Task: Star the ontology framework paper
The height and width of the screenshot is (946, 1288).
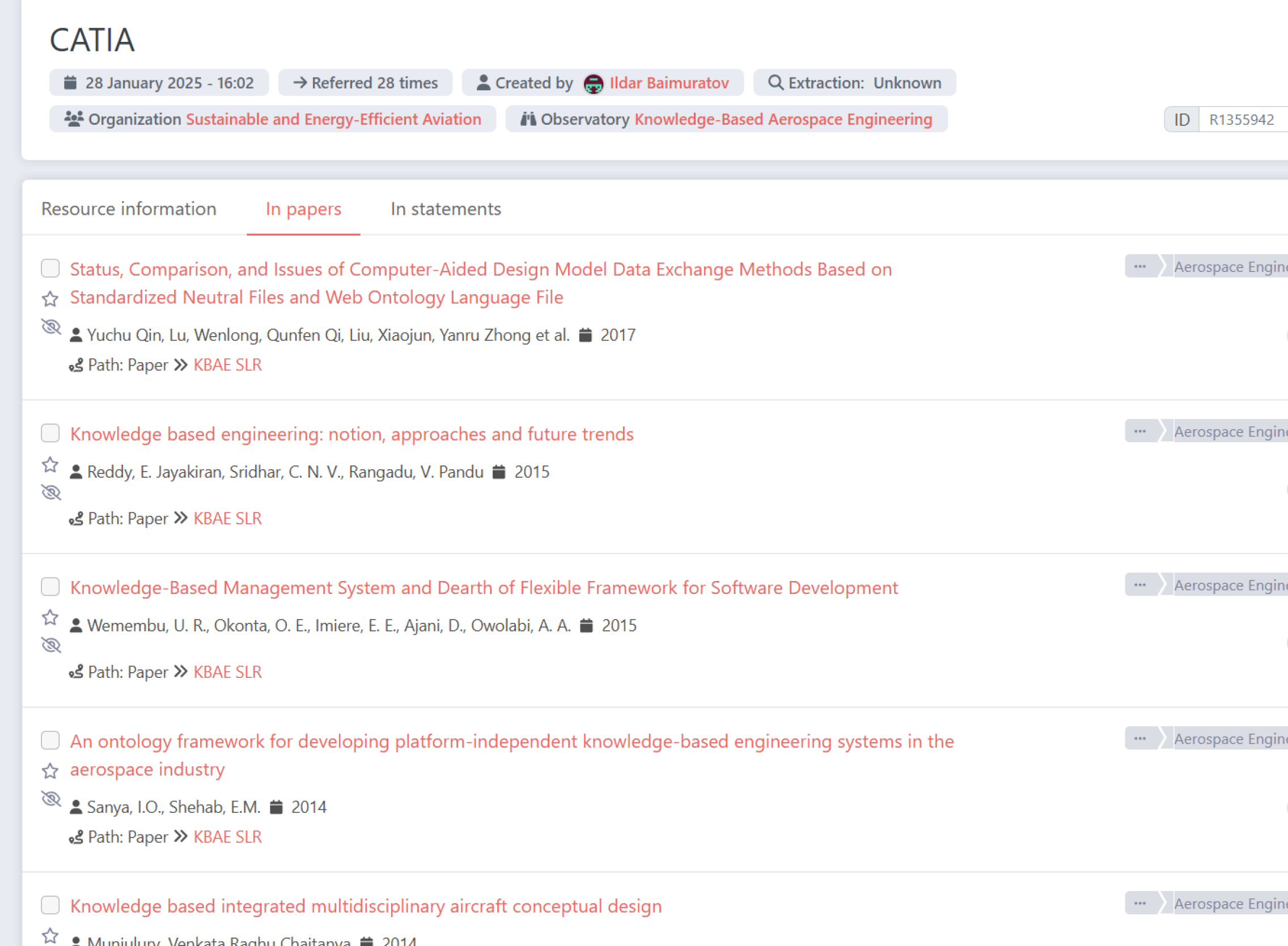Action: (50, 771)
